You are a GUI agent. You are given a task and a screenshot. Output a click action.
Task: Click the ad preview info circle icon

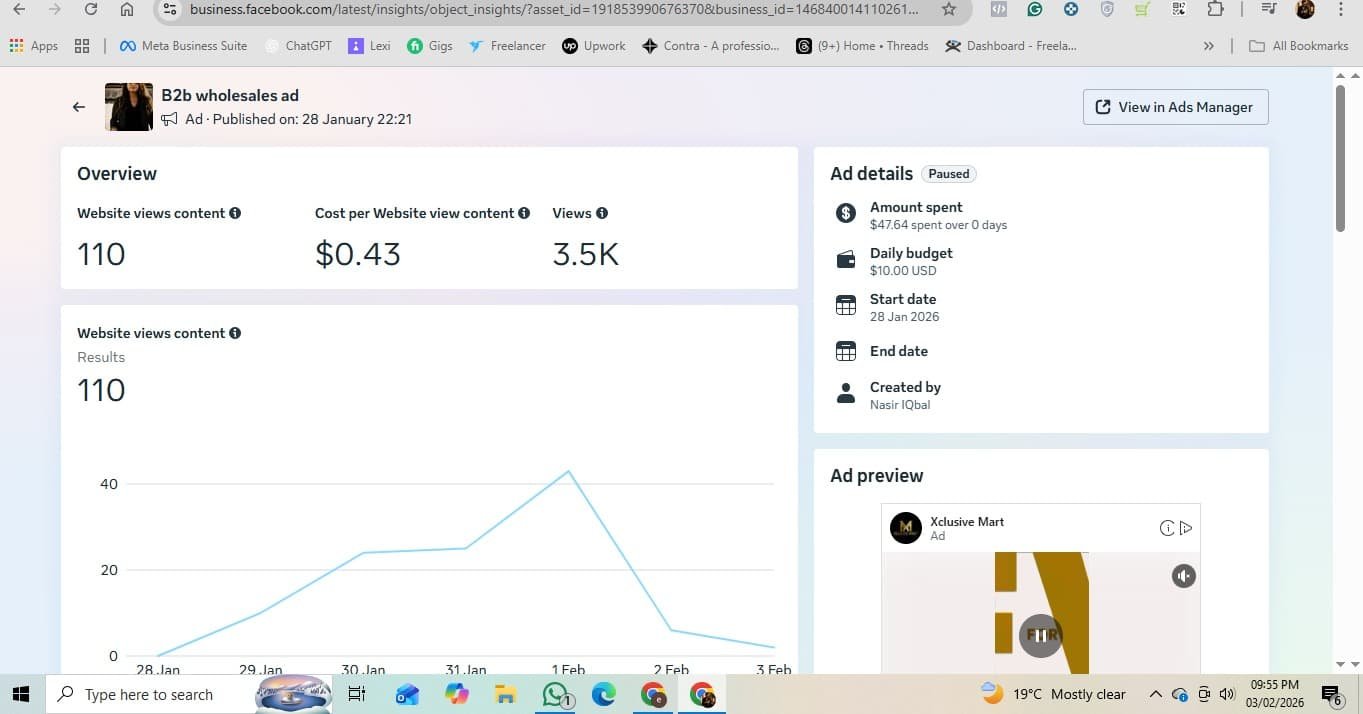pyautogui.click(x=1167, y=528)
